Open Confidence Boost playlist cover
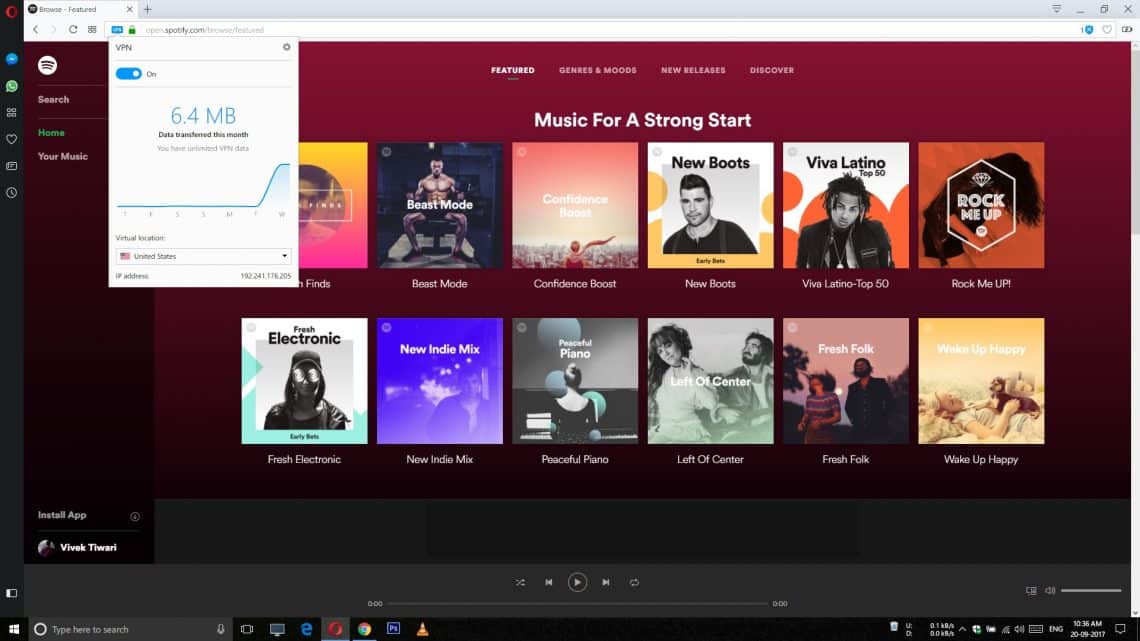Screen dimensions: 1140x641 (574, 205)
